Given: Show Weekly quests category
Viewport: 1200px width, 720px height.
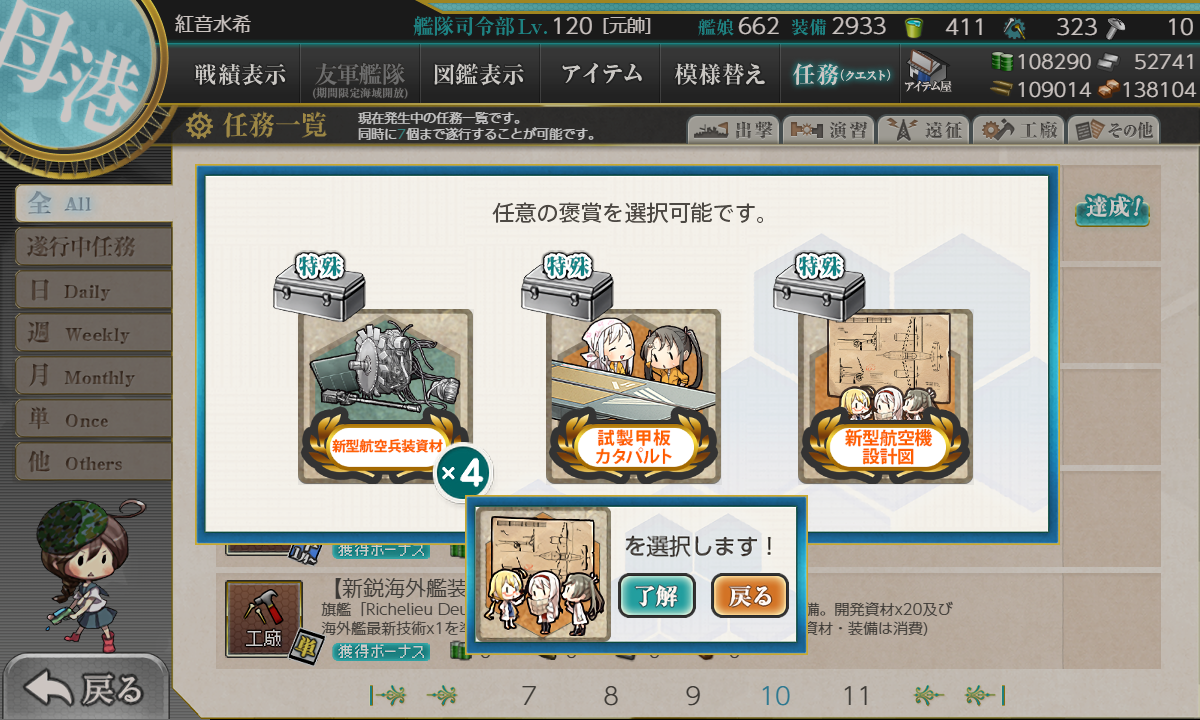Looking at the screenshot, I should (x=93, y=333).
